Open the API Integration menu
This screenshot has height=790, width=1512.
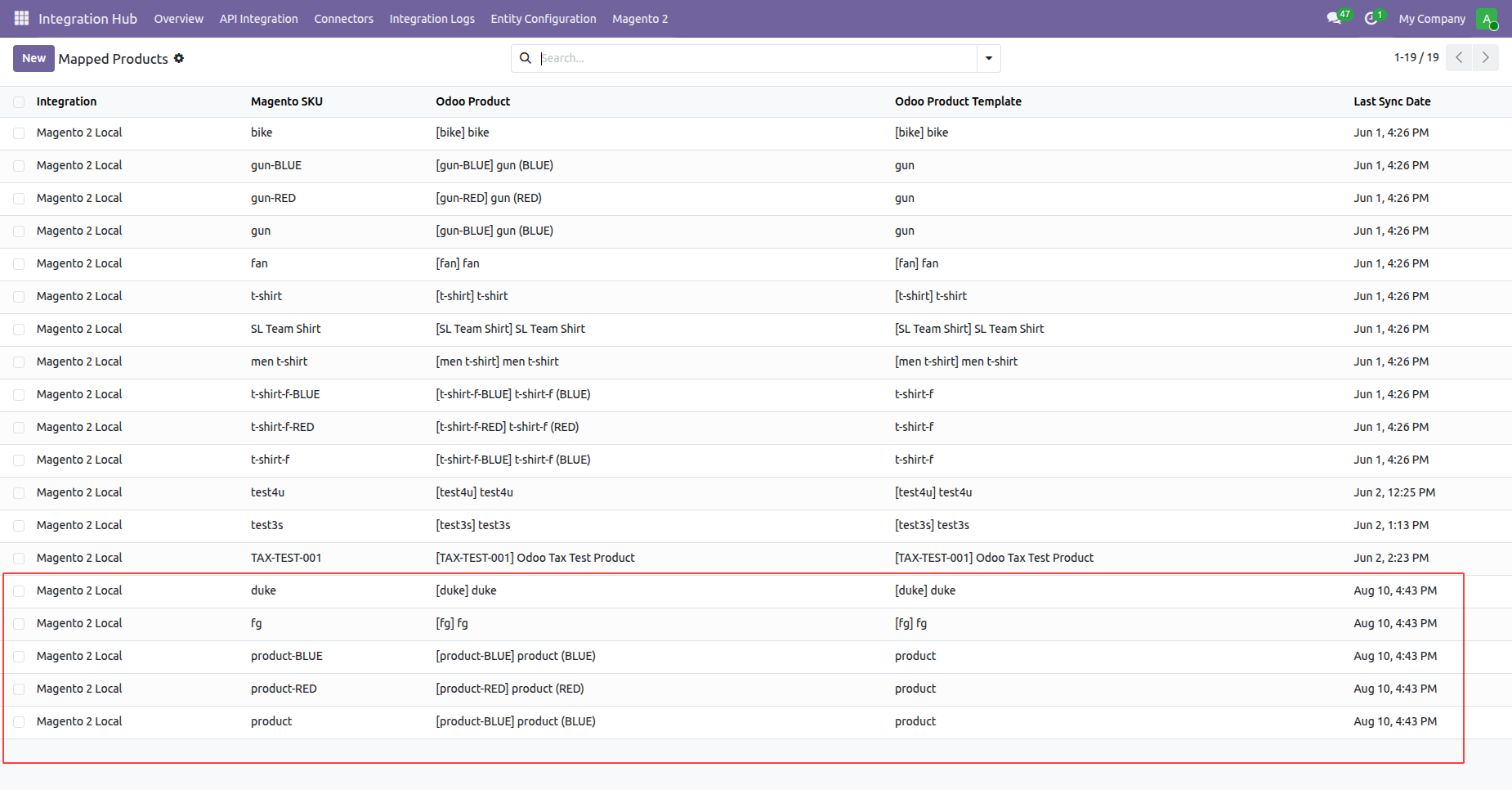point(258,19)
